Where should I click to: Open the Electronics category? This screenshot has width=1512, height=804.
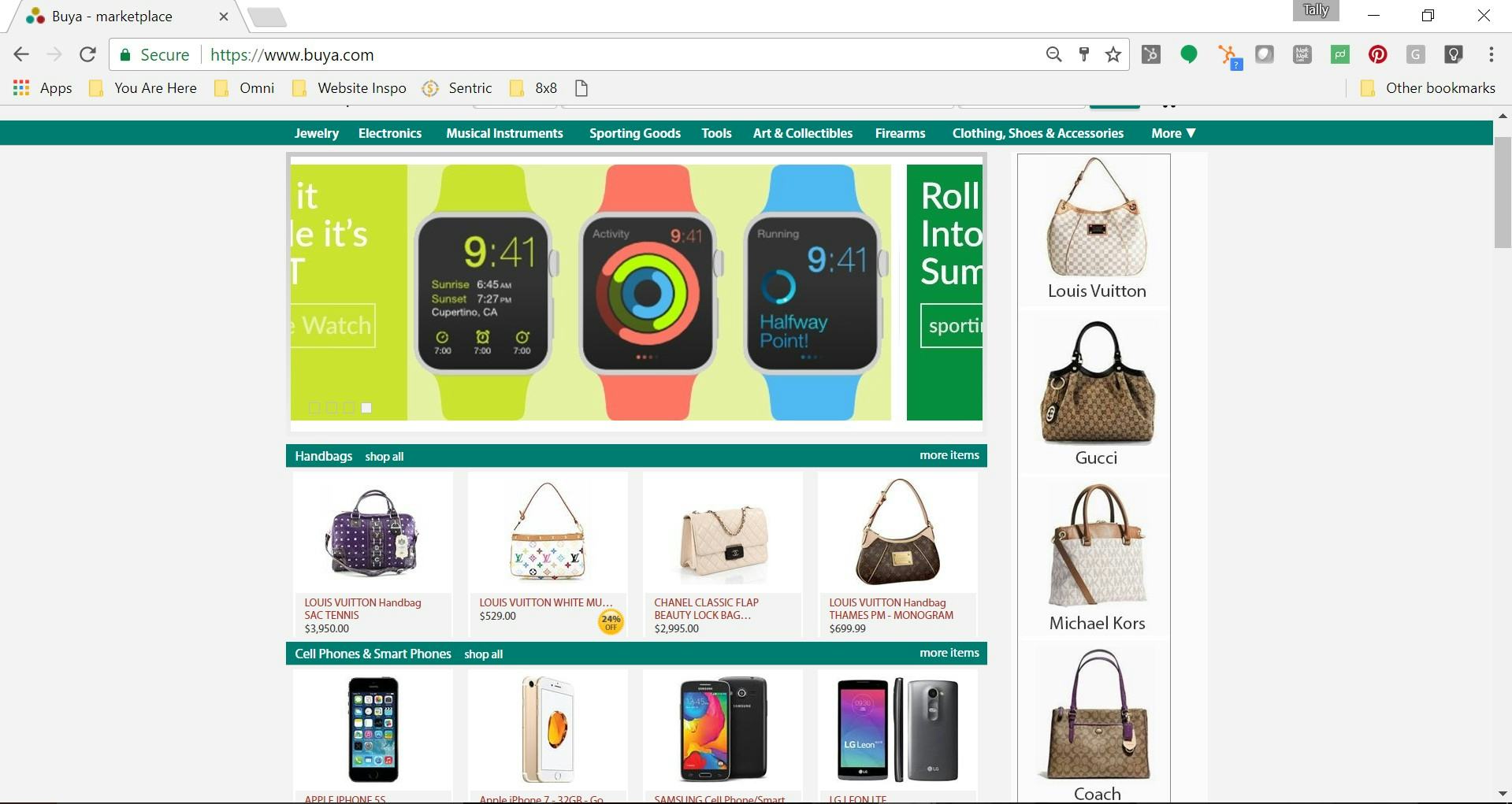[389, 133]
